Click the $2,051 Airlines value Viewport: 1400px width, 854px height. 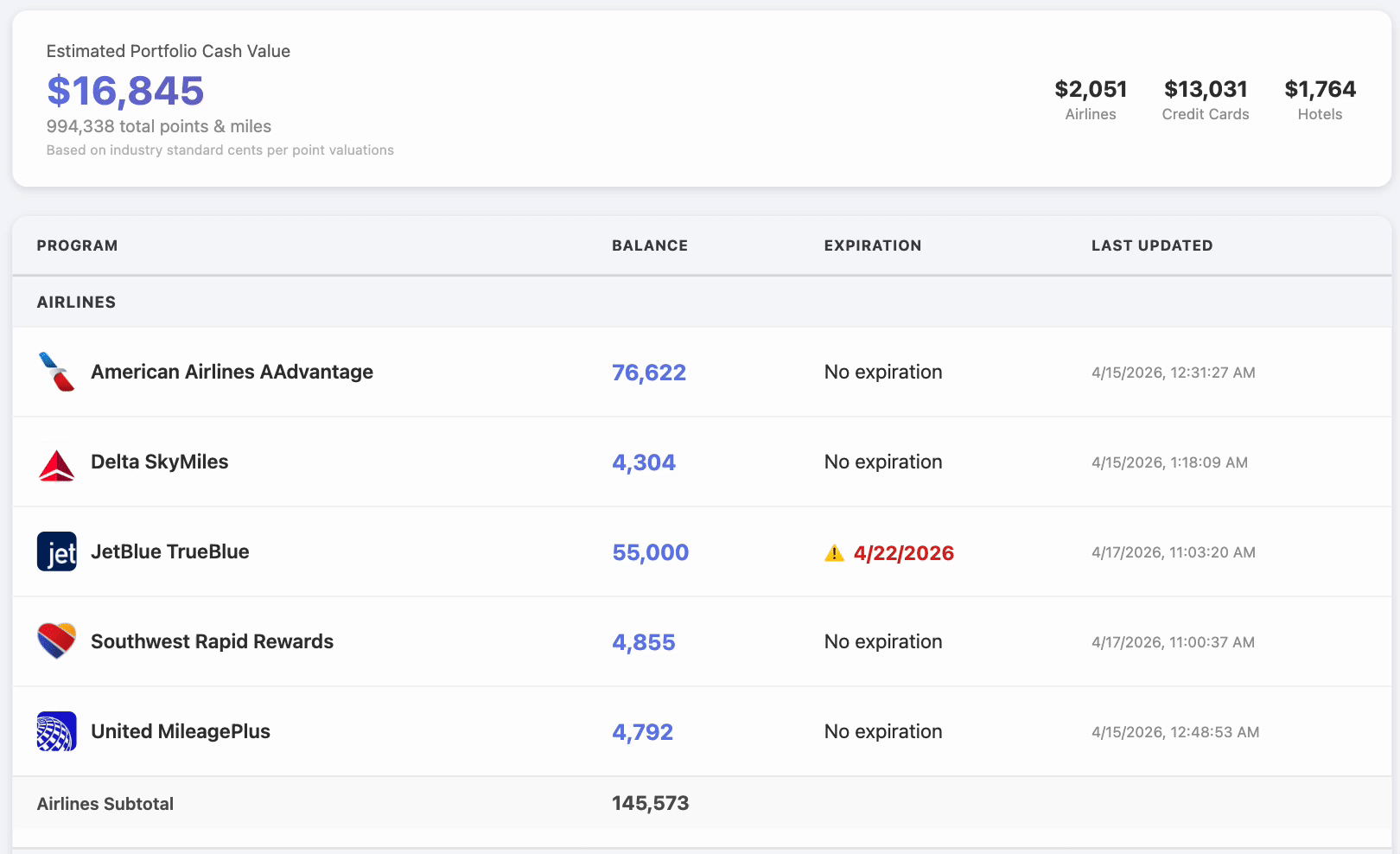(1091, 89)
